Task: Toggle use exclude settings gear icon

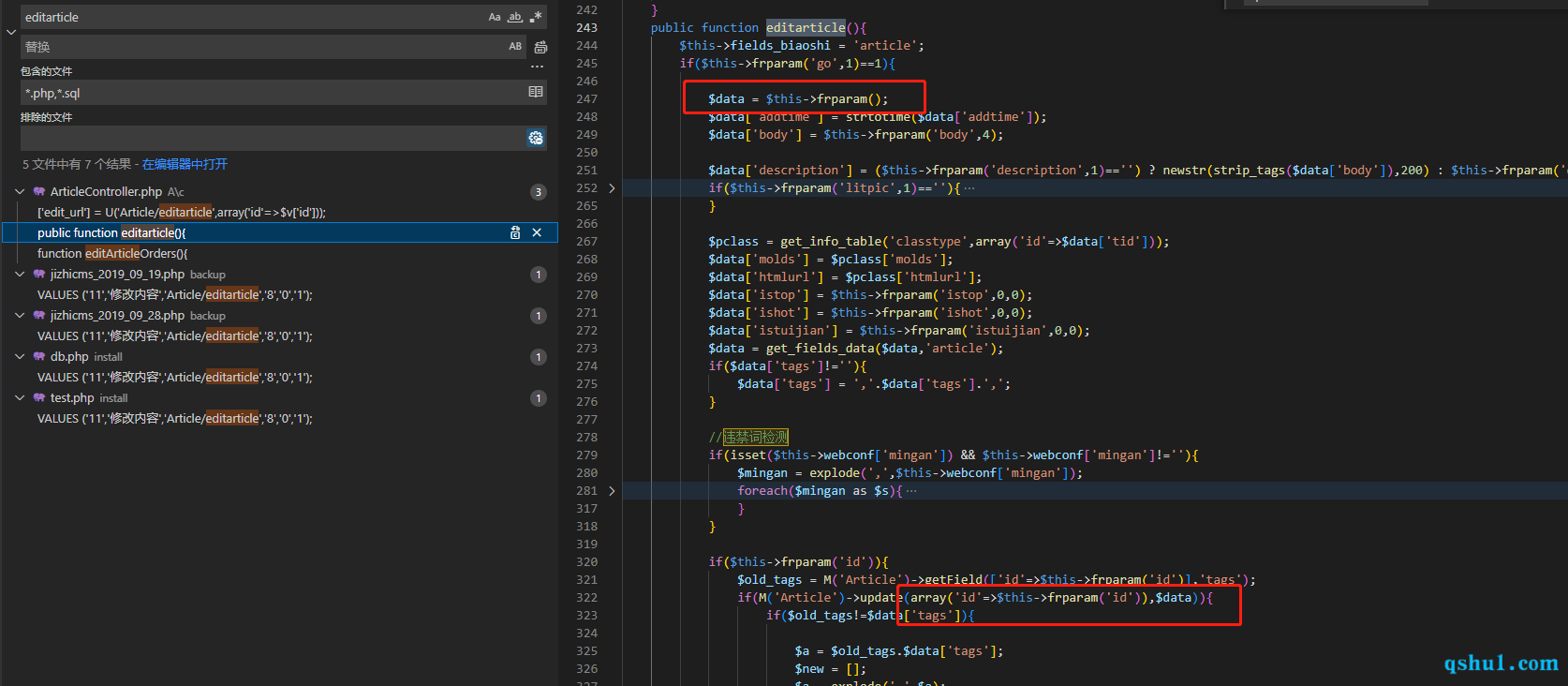Action: tap(536, 138)
